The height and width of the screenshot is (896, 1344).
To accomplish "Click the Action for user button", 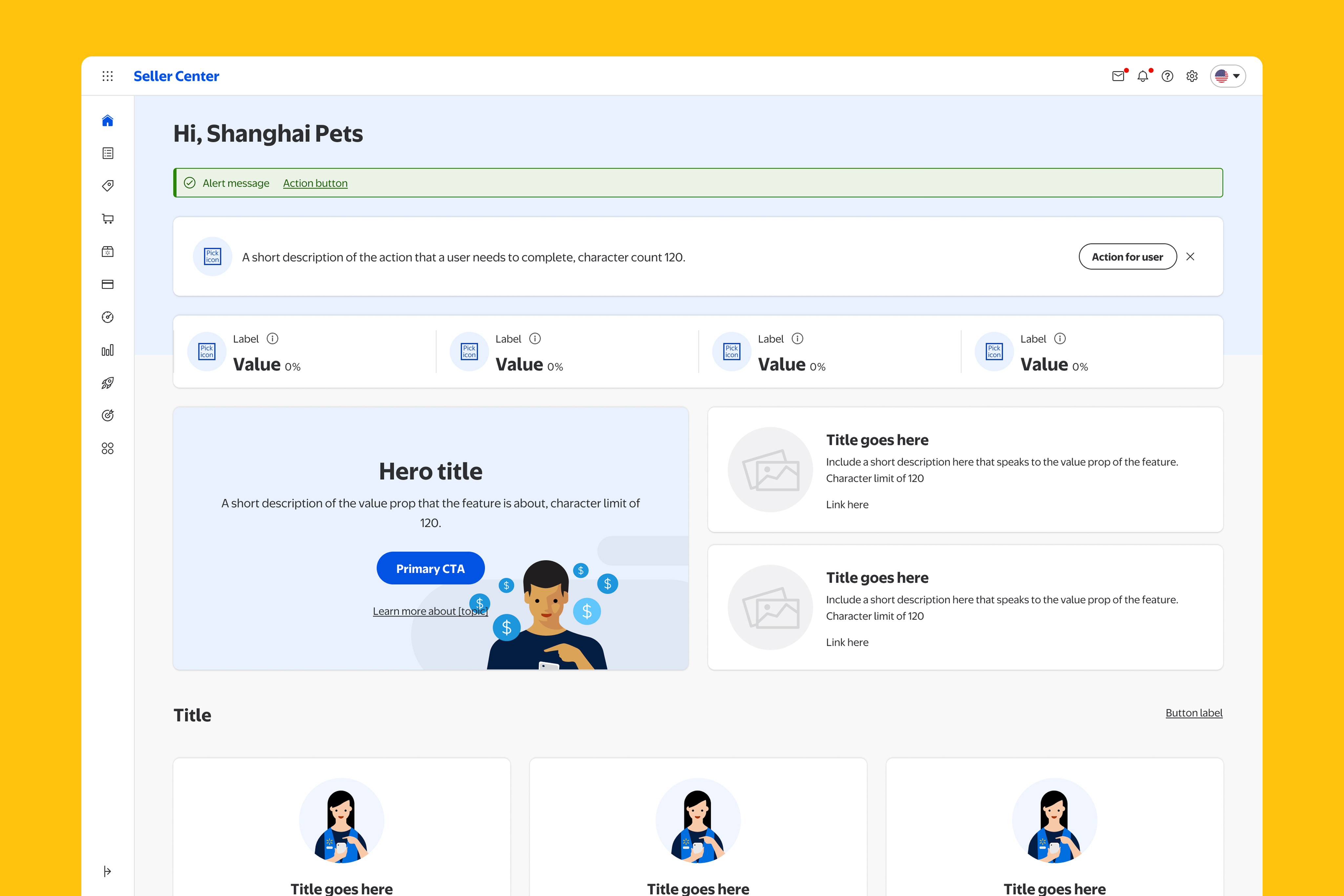I will click(1127, 256).
